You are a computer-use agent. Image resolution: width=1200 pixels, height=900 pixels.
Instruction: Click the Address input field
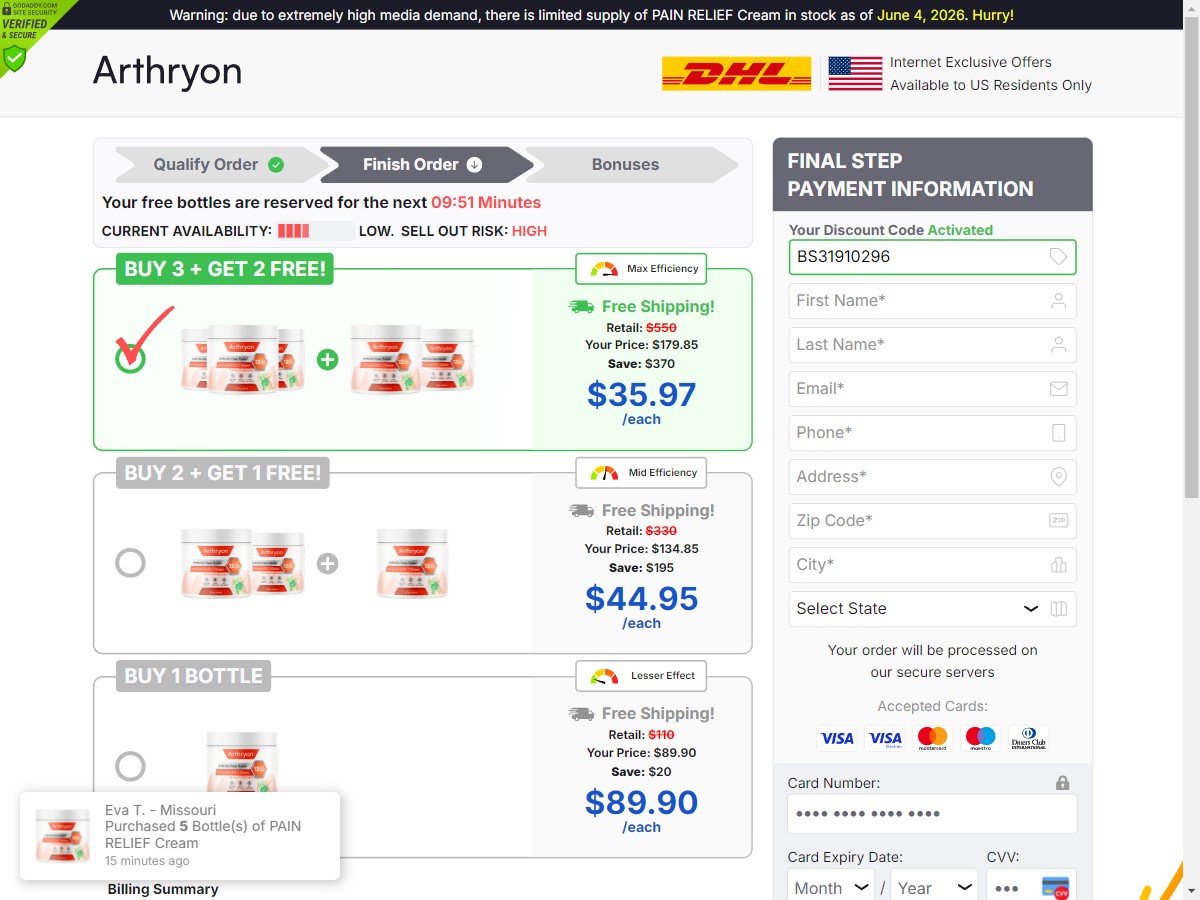point(932,477)
